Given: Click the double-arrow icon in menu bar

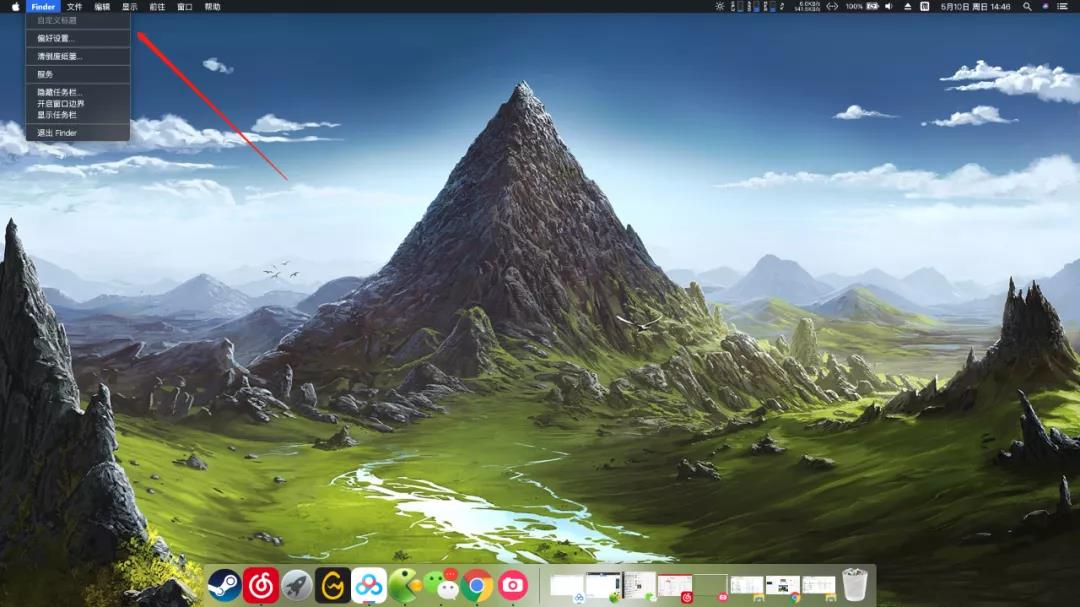Looking at the screenshot, I should pyautogui.click(x=832, y=6).
